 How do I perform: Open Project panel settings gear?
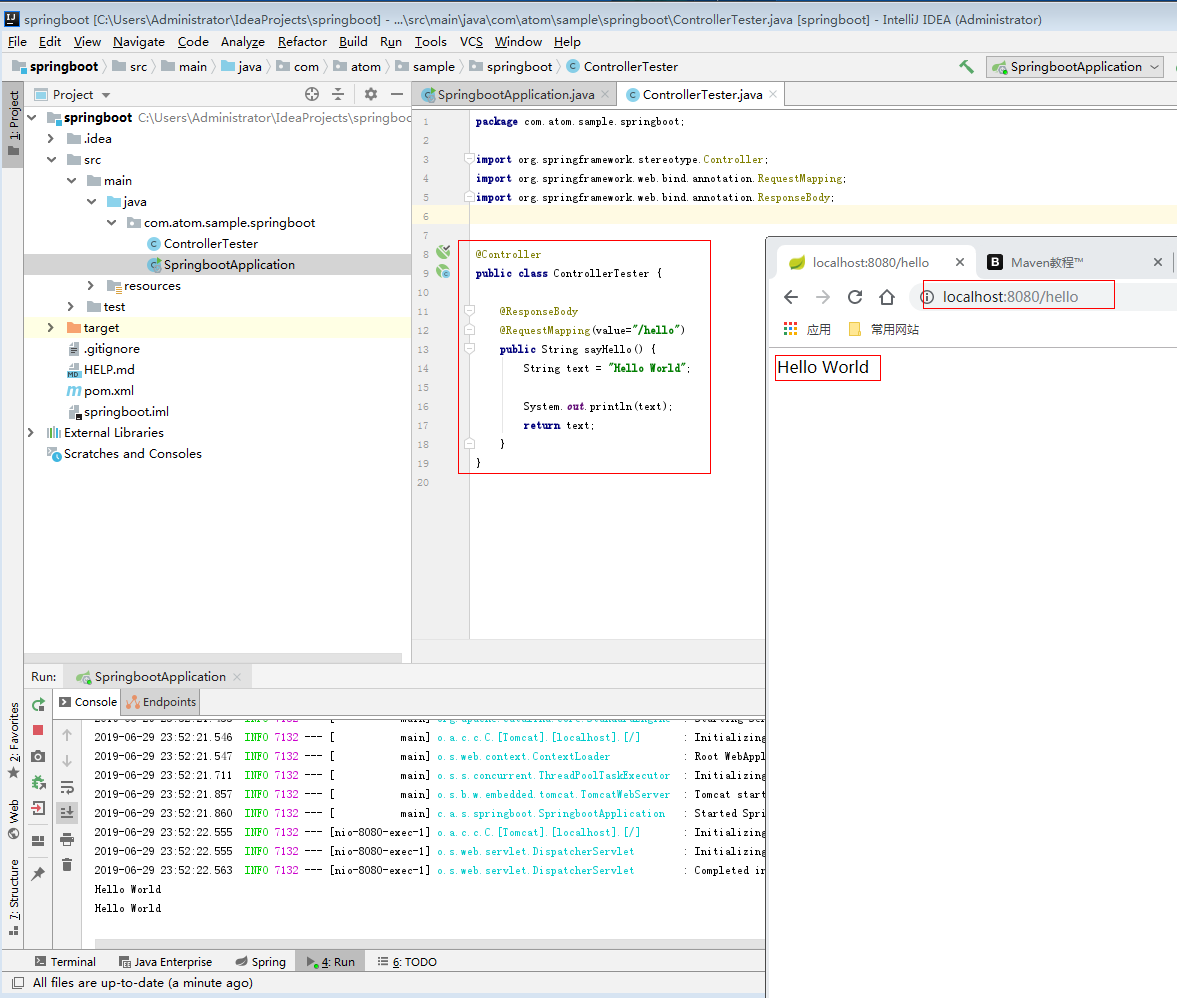pos(371,94)
